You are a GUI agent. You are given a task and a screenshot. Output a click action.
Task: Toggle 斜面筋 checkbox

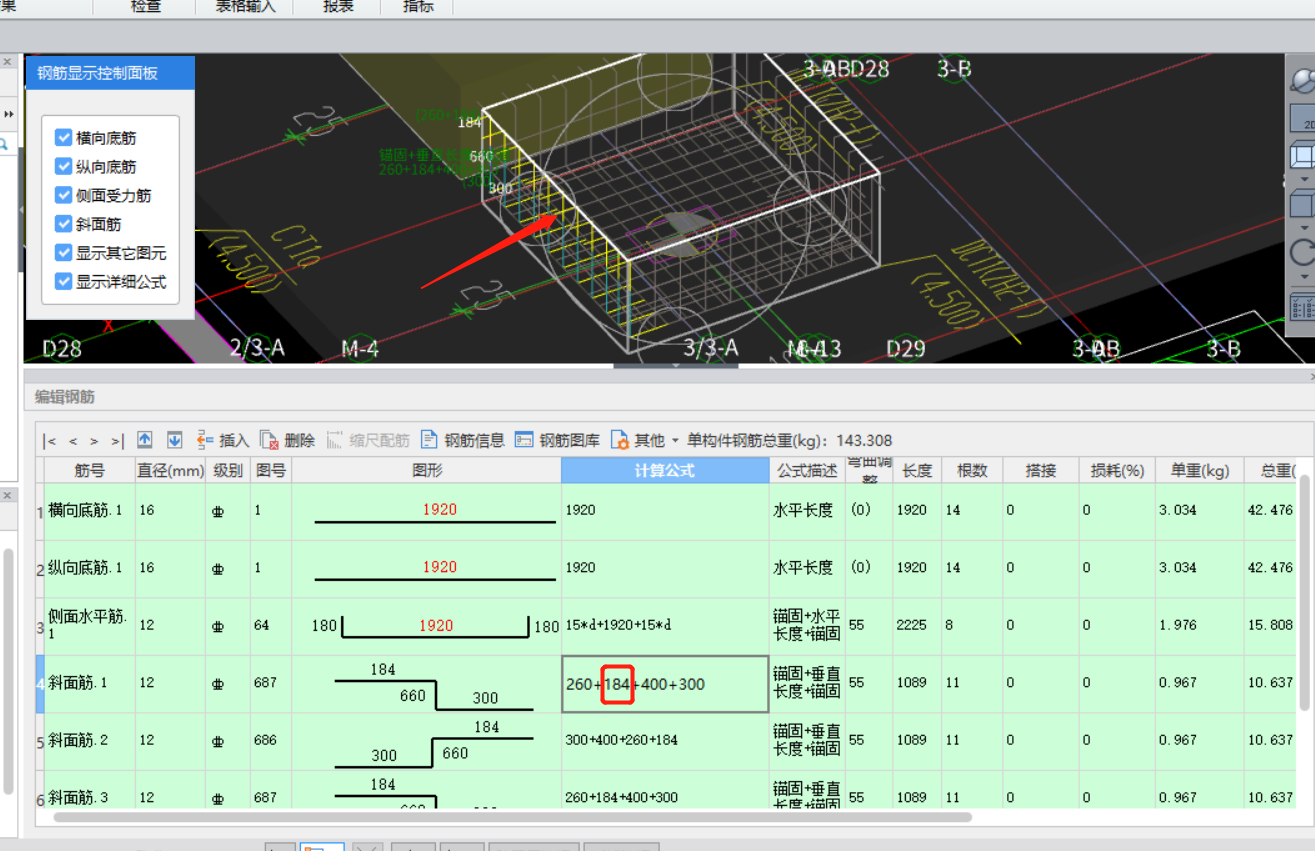[x=64, y=224]
